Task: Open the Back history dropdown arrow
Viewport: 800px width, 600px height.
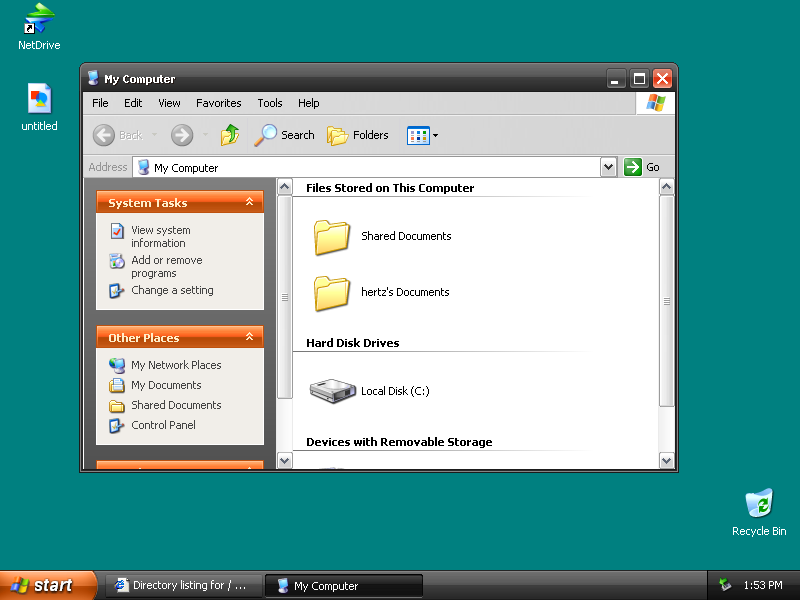Action: tap(154, 135)
